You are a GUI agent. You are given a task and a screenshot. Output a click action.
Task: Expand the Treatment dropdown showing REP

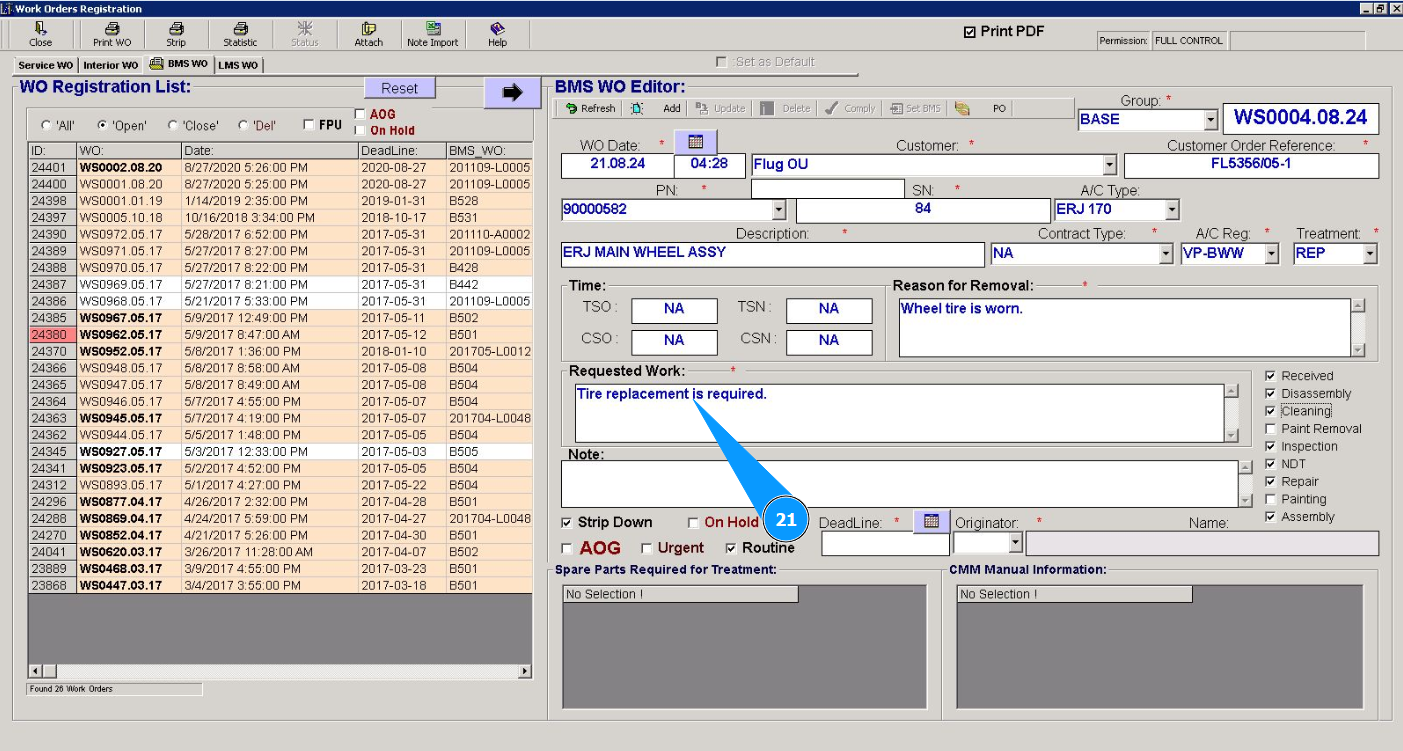[1369, 254]
